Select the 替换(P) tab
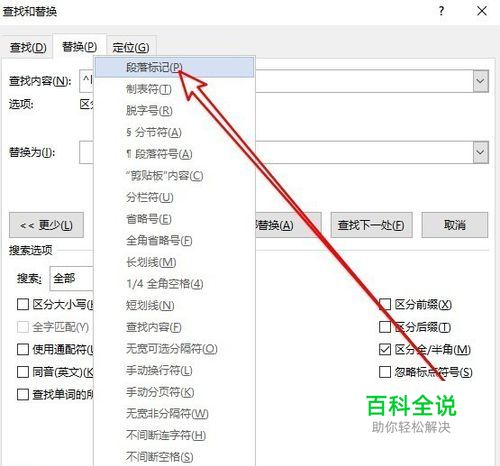Viewport: 500px width, 466px height. [x=79, y=47]
